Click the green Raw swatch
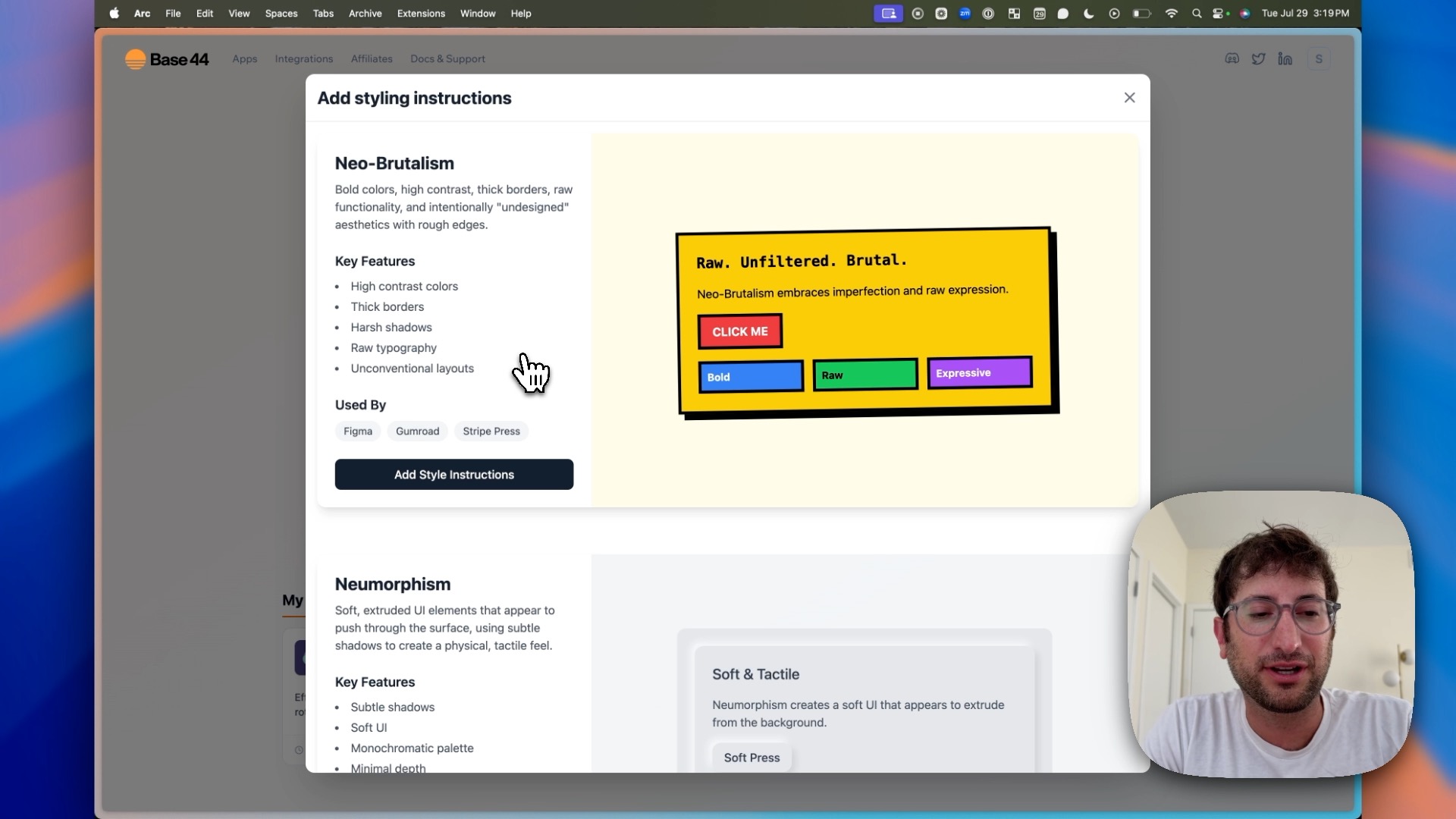1456x819 pixels. click(x=864, y=375)
